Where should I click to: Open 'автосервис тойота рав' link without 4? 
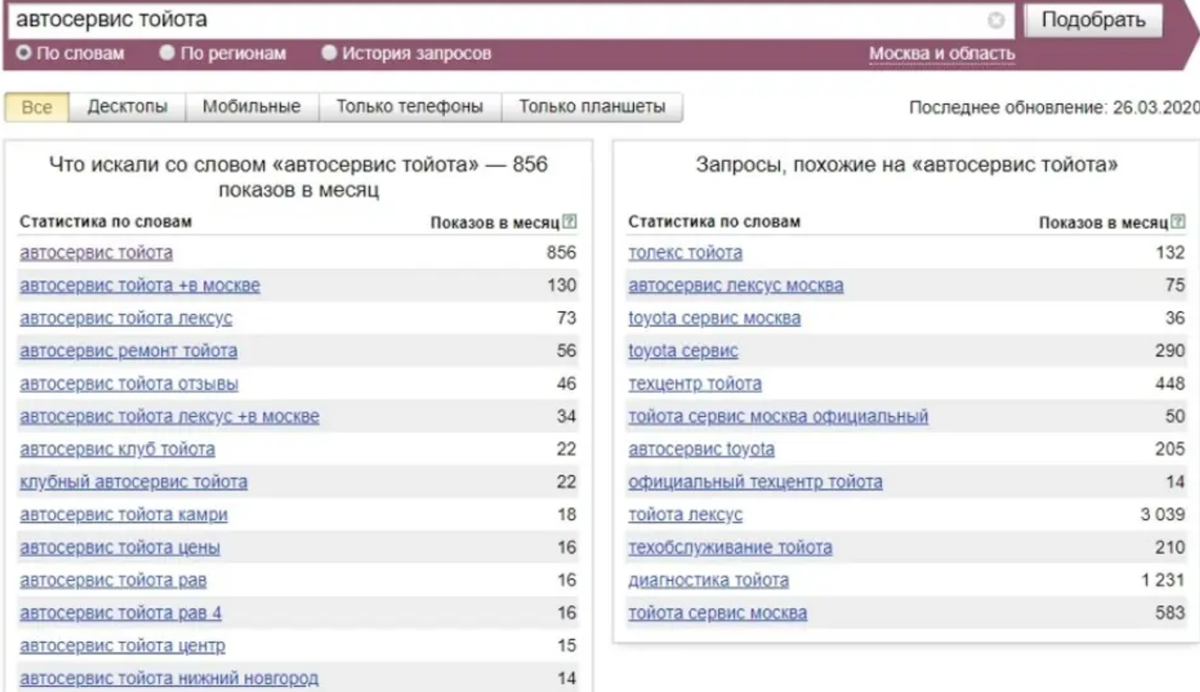pos(113,581)
